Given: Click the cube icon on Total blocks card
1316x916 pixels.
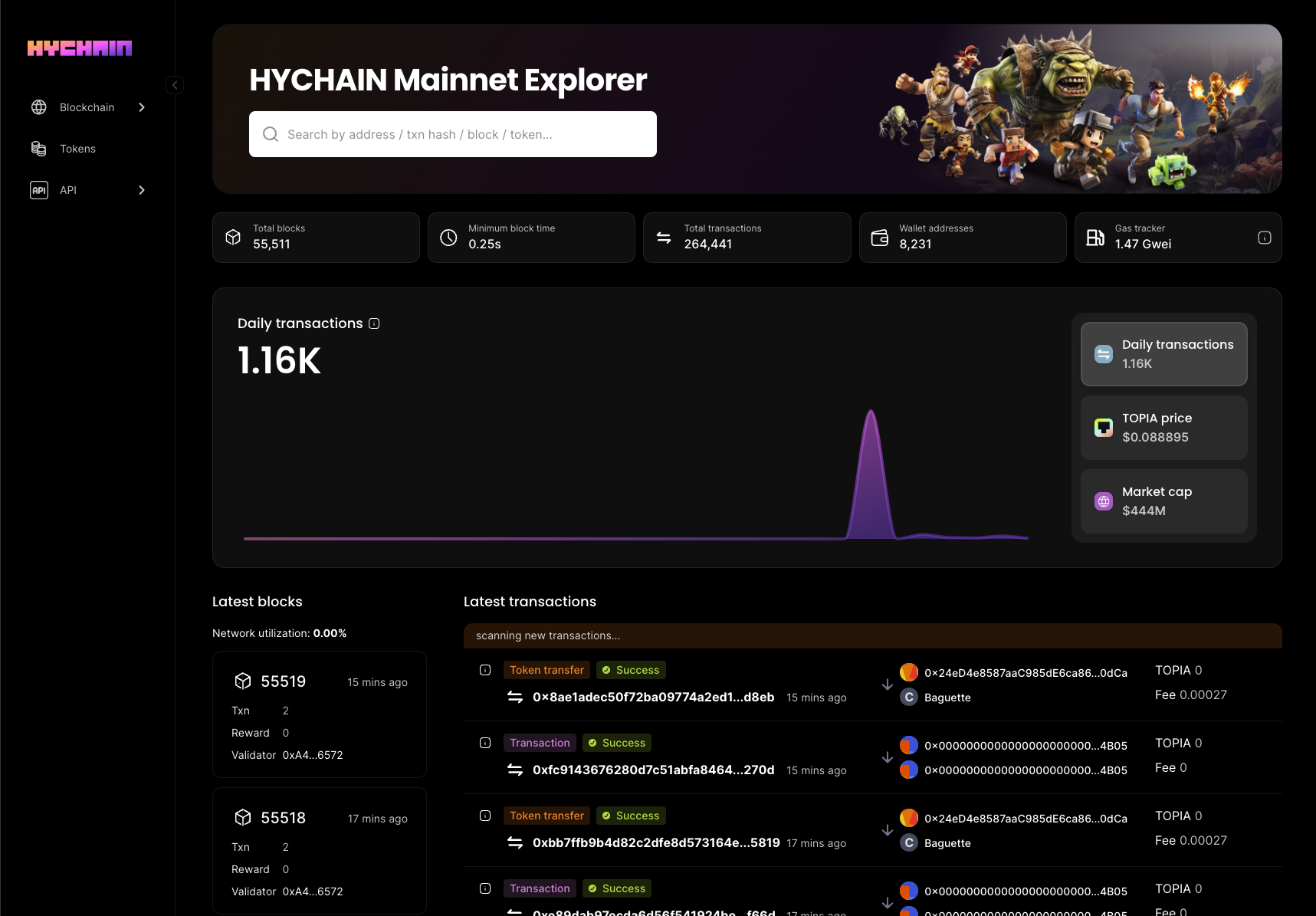Looking at the screenshot, I should pyautogui.click(x=233, y=237).
